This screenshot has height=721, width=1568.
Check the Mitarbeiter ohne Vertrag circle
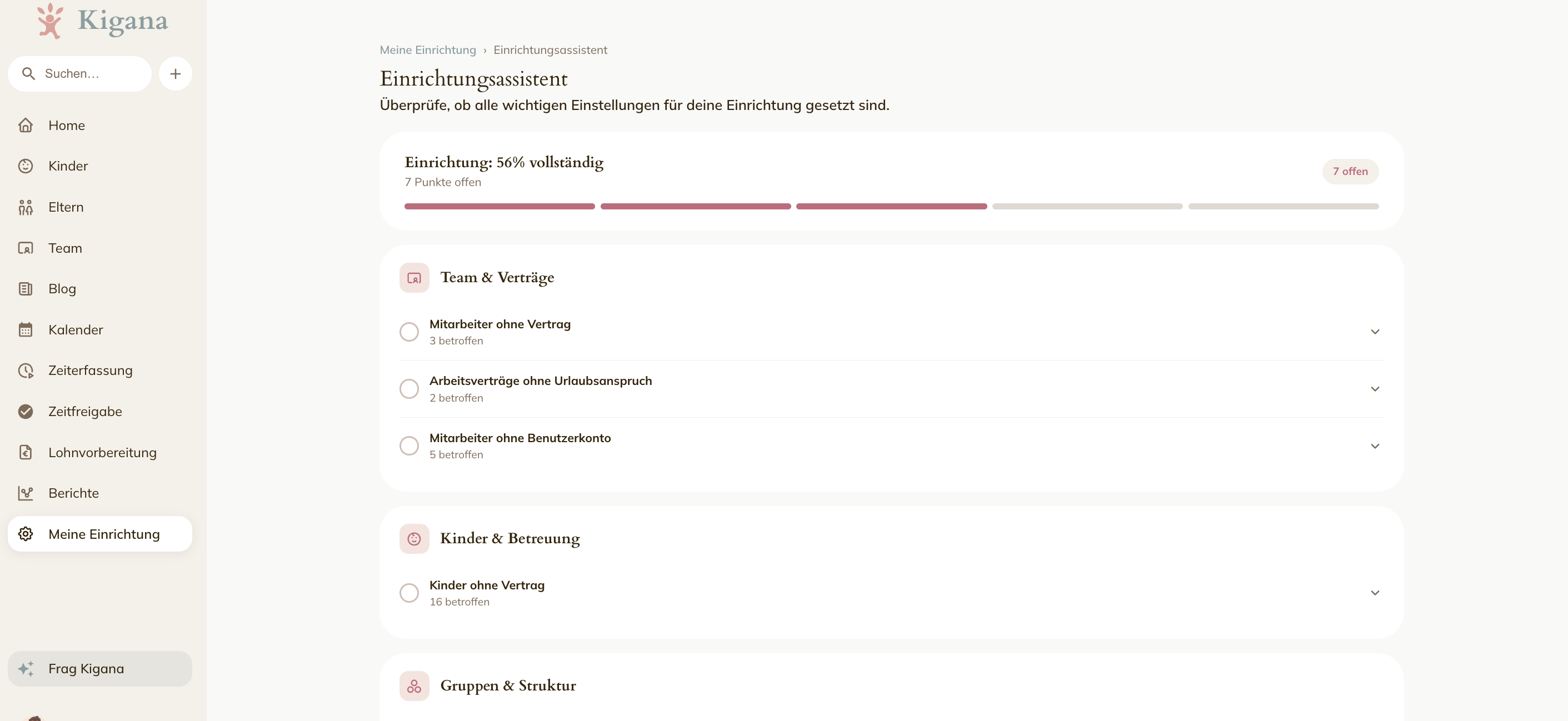pyautogui.click(x=409, y=332)
